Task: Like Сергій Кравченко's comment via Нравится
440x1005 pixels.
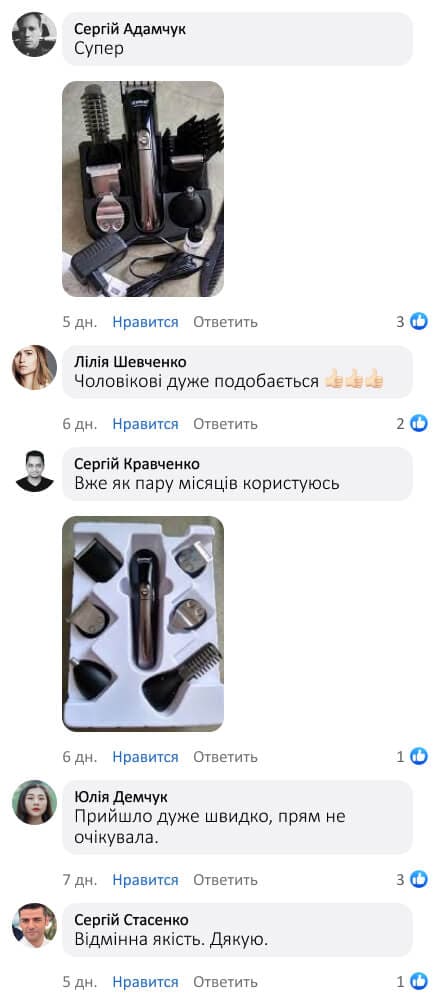Action: pyautogui.click(x=146, y=757)
